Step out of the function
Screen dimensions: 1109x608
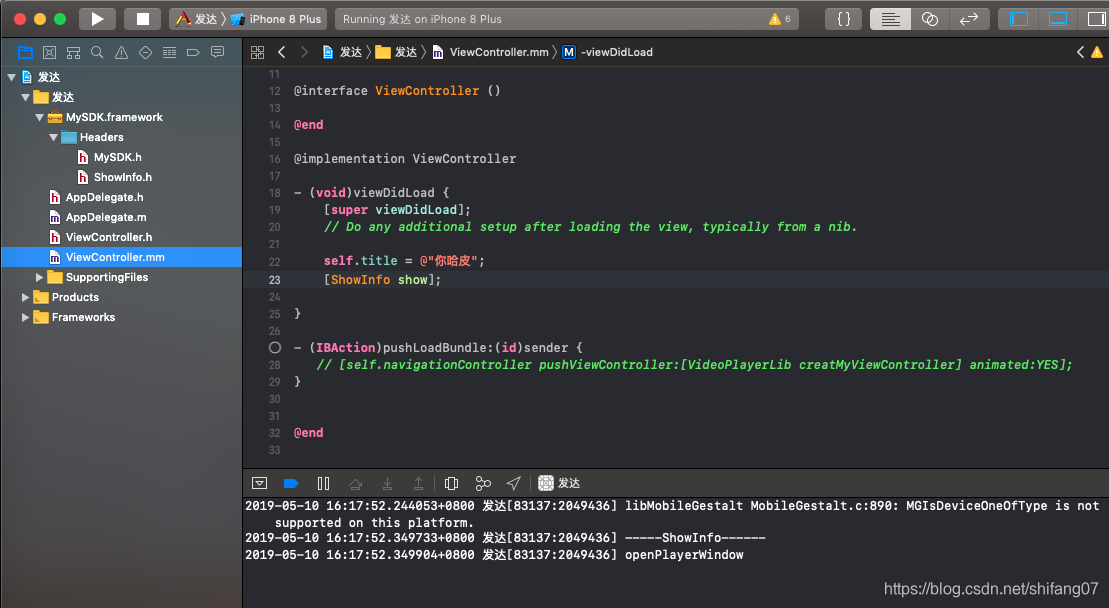coord(419,483)
